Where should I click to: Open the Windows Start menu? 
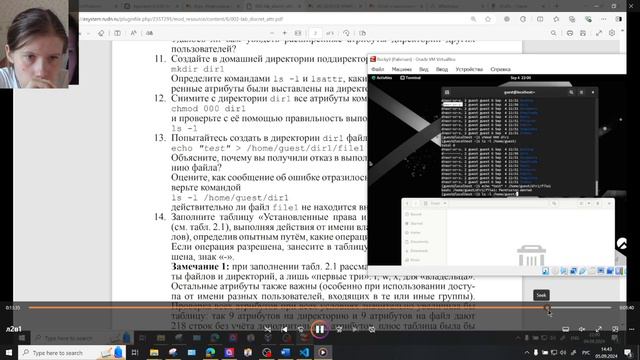coord(9,352)
